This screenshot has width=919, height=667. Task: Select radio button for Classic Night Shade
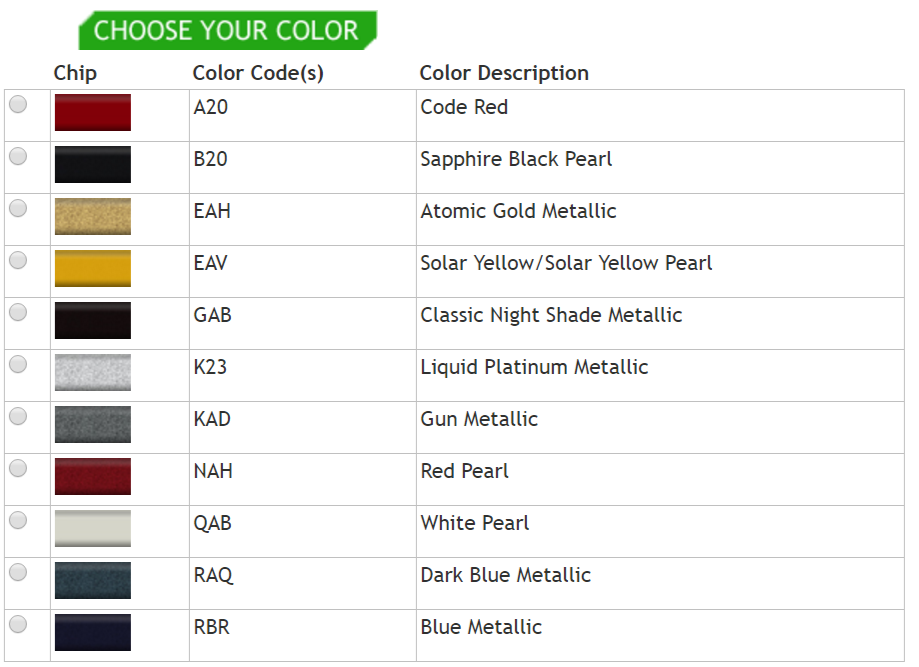(18, 312)
